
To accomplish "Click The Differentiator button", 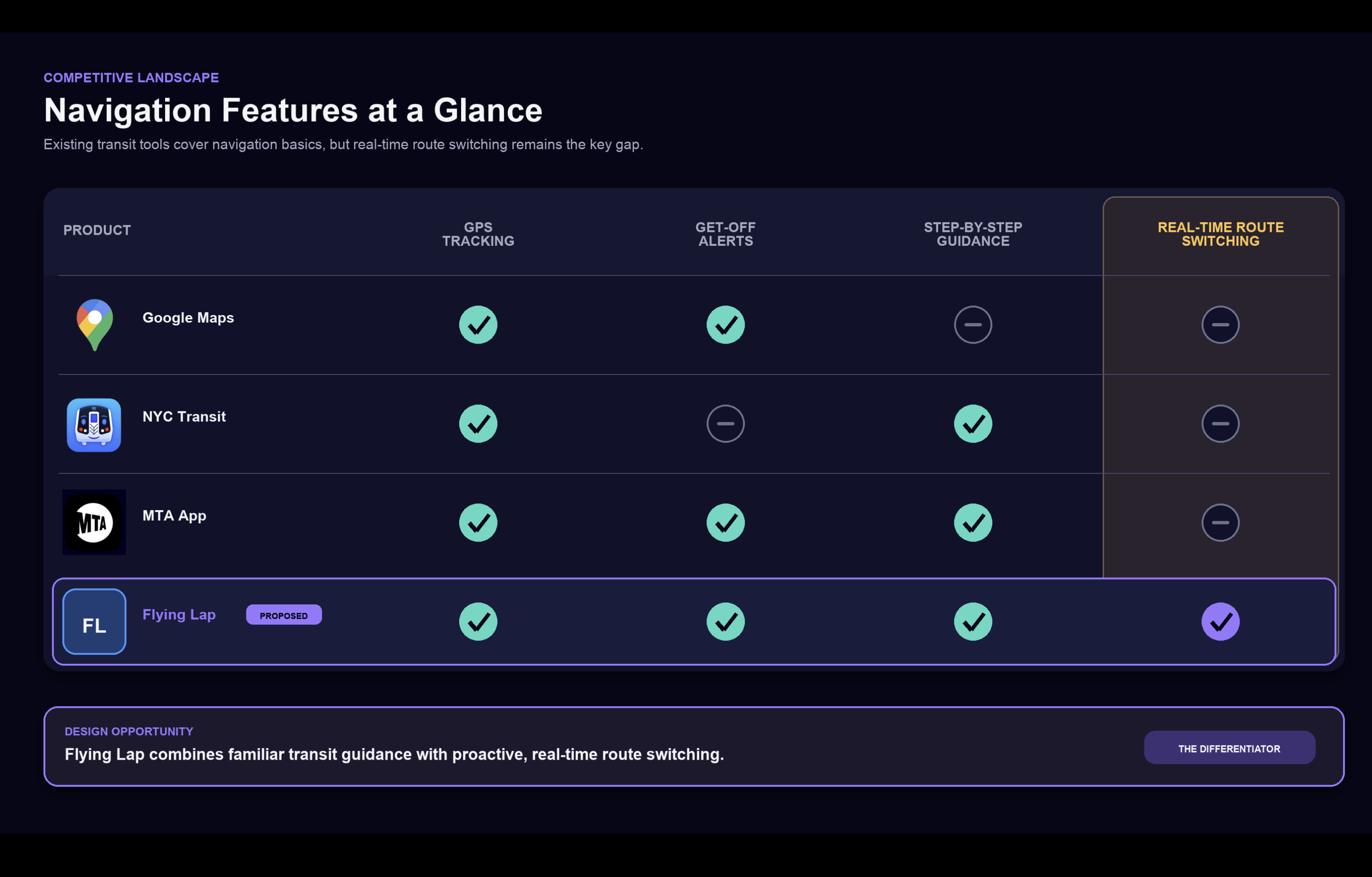I will pos(1229,748).
